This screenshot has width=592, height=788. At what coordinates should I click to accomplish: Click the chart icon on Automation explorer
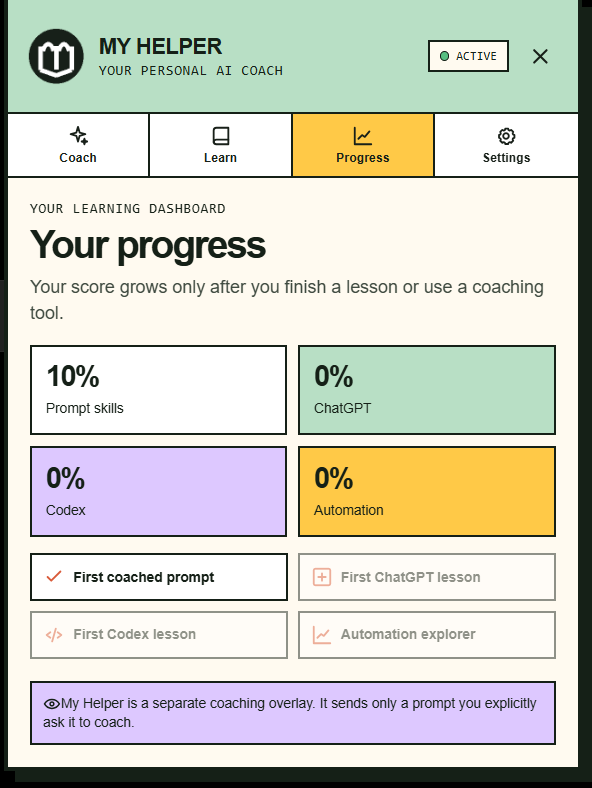[322, 635]
